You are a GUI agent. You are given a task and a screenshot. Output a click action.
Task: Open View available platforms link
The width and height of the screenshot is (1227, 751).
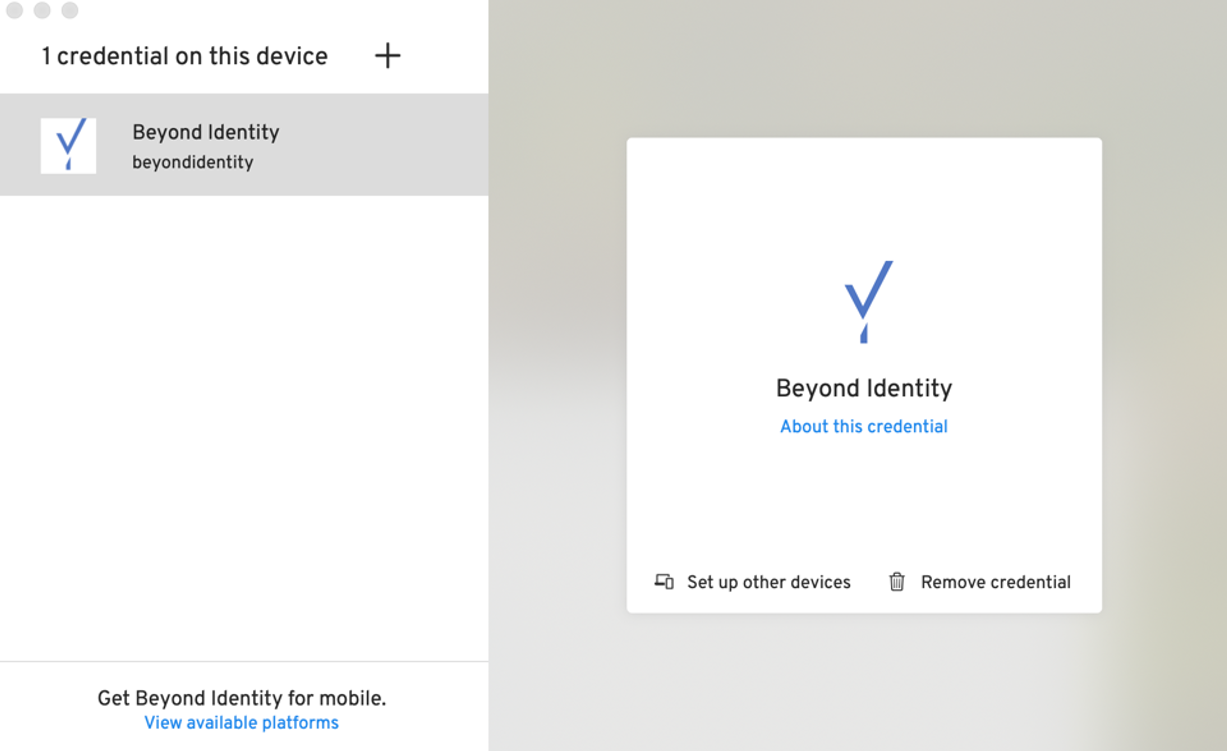(241, 723)
